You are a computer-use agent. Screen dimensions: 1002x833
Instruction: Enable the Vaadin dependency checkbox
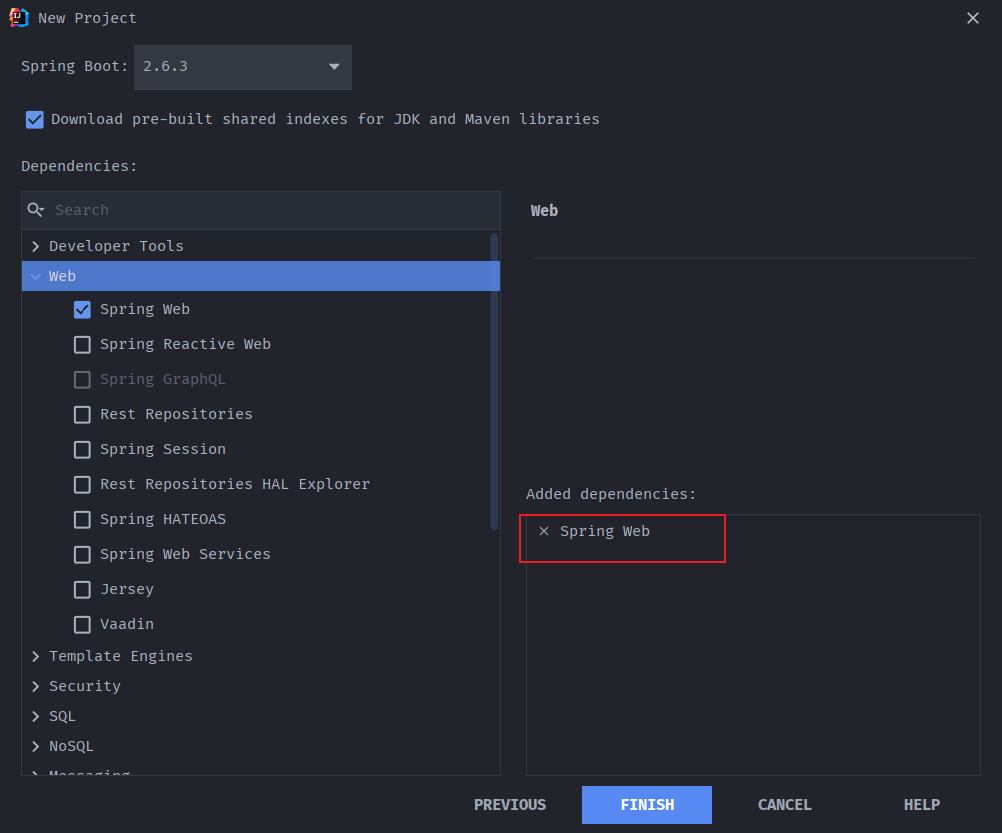tap(82, 625)
